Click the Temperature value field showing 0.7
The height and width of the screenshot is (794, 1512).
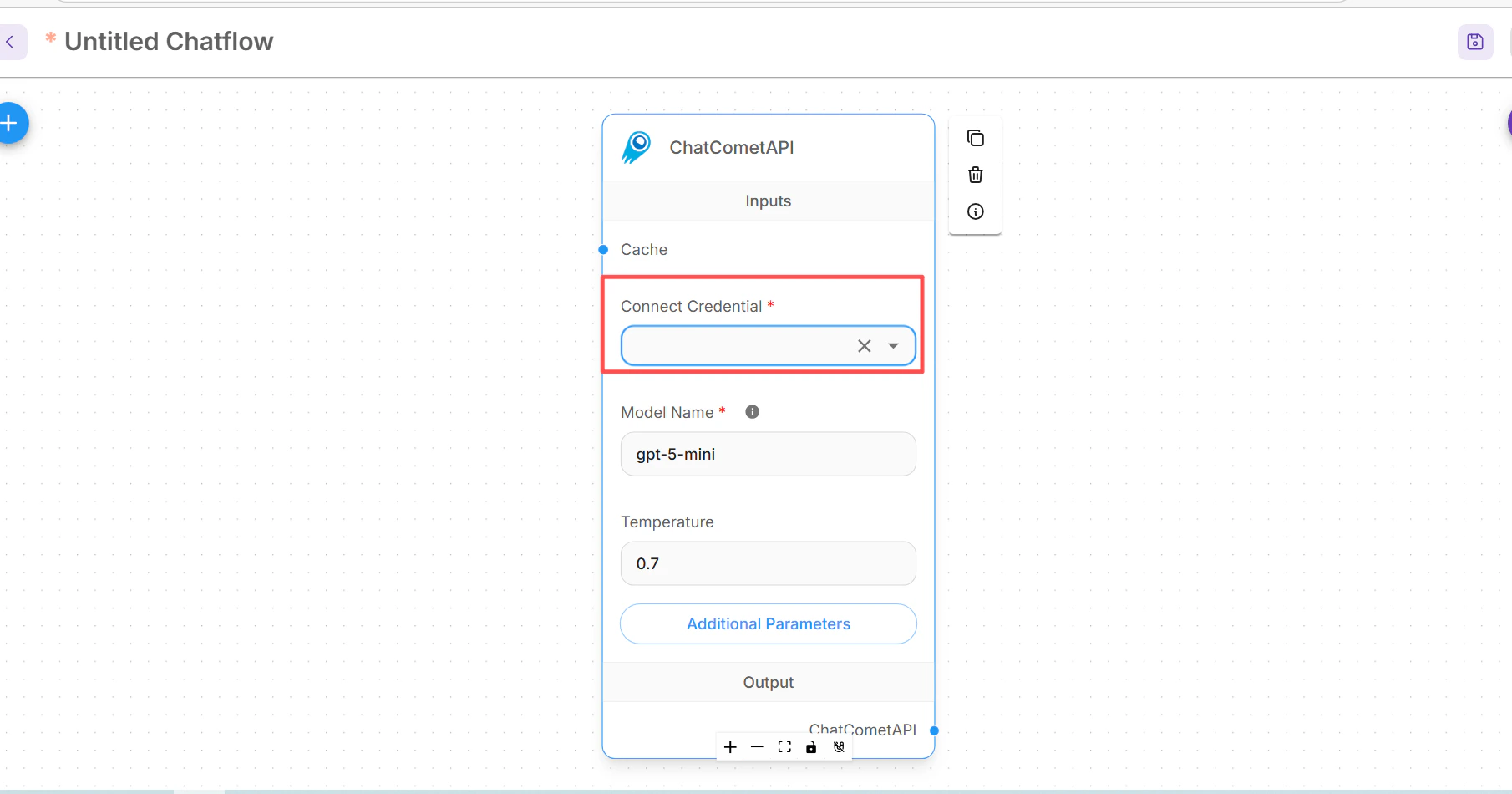pos(768,562)
